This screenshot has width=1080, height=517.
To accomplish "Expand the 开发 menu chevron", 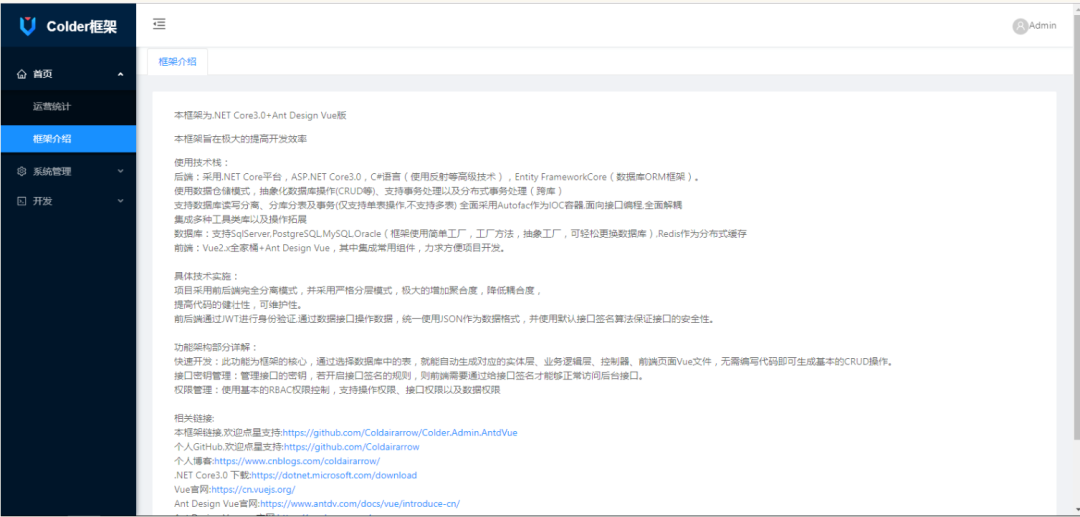I will tap(121, 201).
